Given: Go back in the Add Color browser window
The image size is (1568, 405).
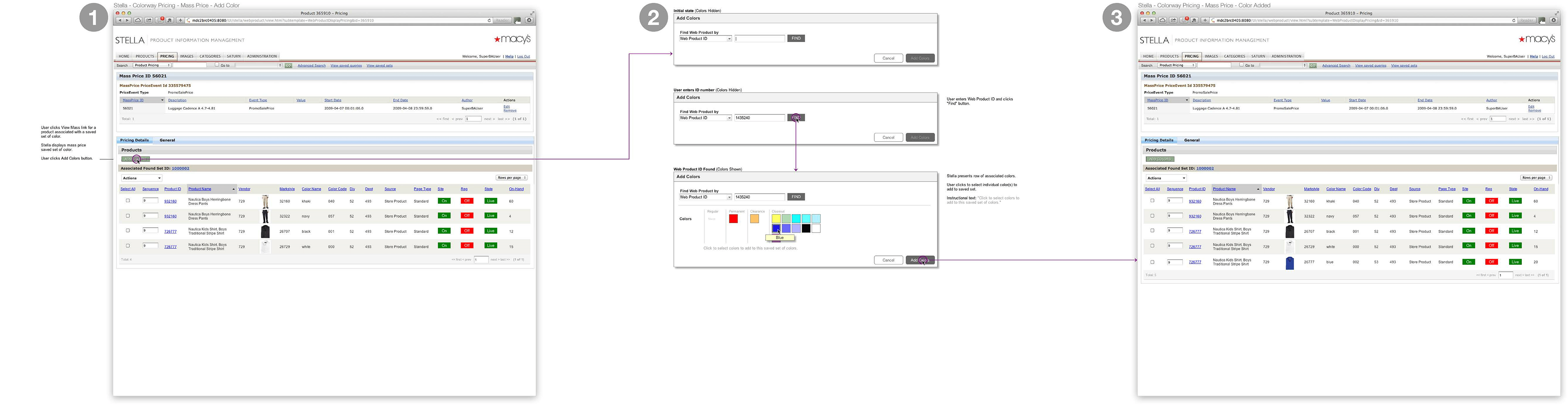Looking at the screenshot, I should pyautogui.click(x=119, y=20).
